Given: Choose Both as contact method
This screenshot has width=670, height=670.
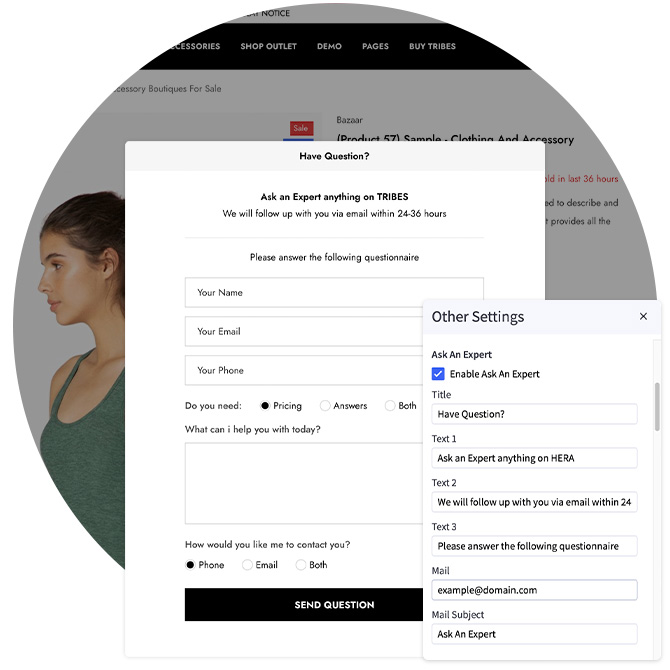Looking at the screenshot, I should pyautogui.click(x=301, y=565).
